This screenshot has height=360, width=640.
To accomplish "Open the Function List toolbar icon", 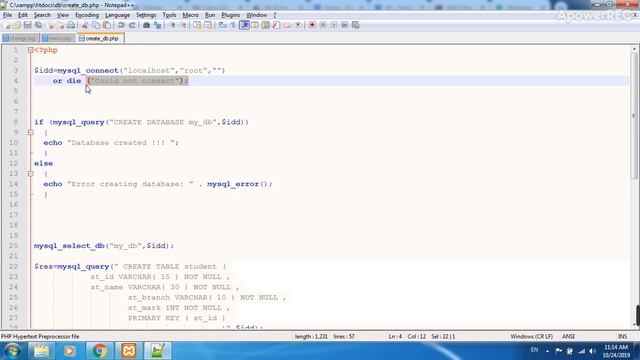I will [x=276, y=25].
